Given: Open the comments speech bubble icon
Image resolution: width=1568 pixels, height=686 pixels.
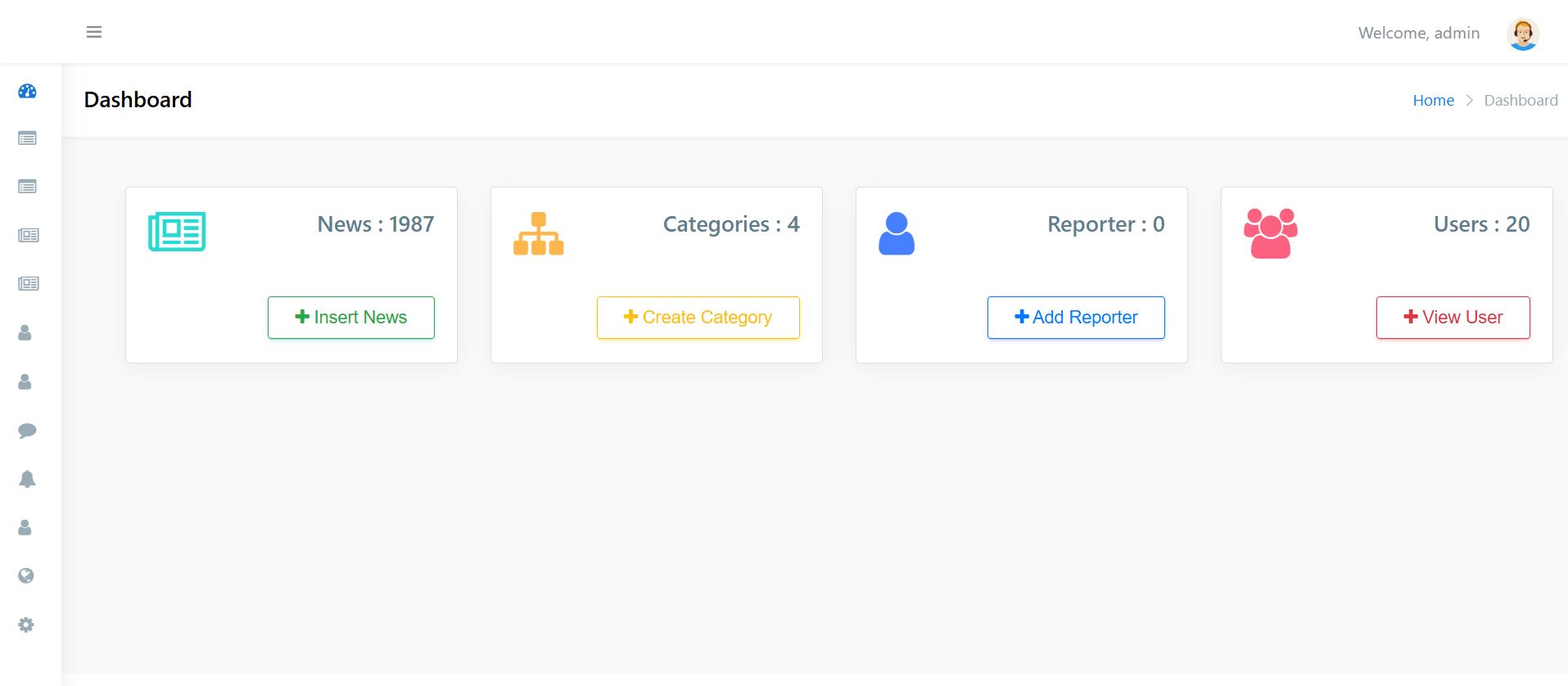Looking at the screenshot, I should (27, 431).
